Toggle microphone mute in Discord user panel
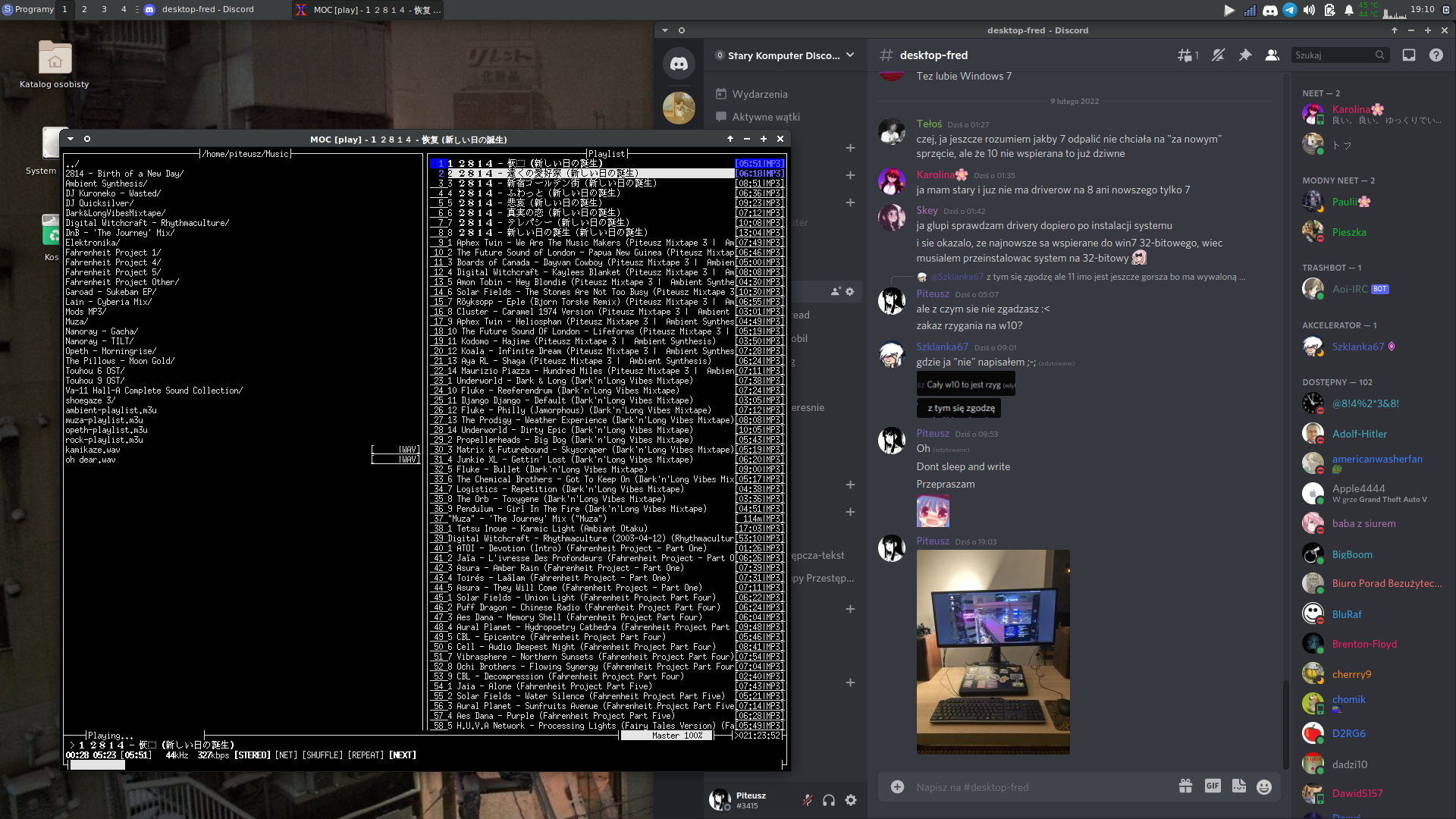 click(808, 800)
